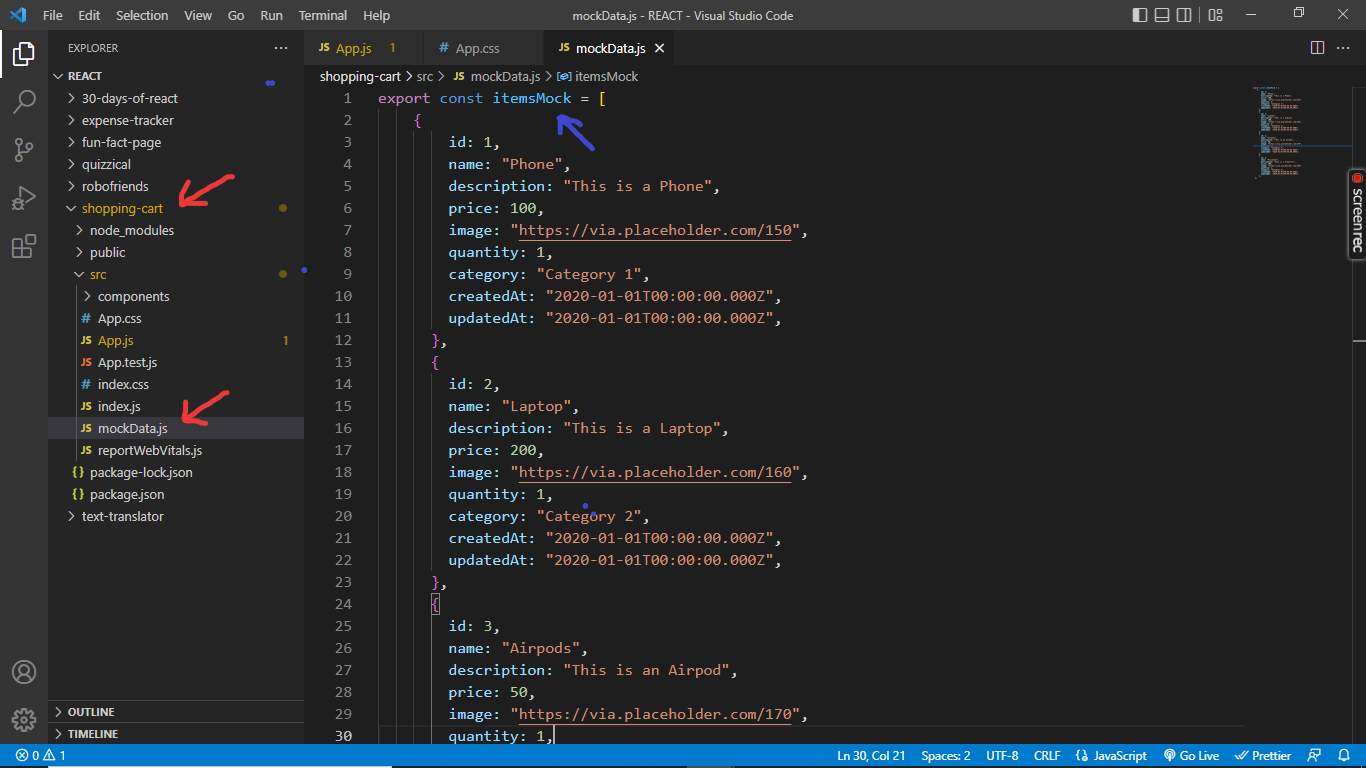
Task: Open the View menu
Action: point(198,15)
